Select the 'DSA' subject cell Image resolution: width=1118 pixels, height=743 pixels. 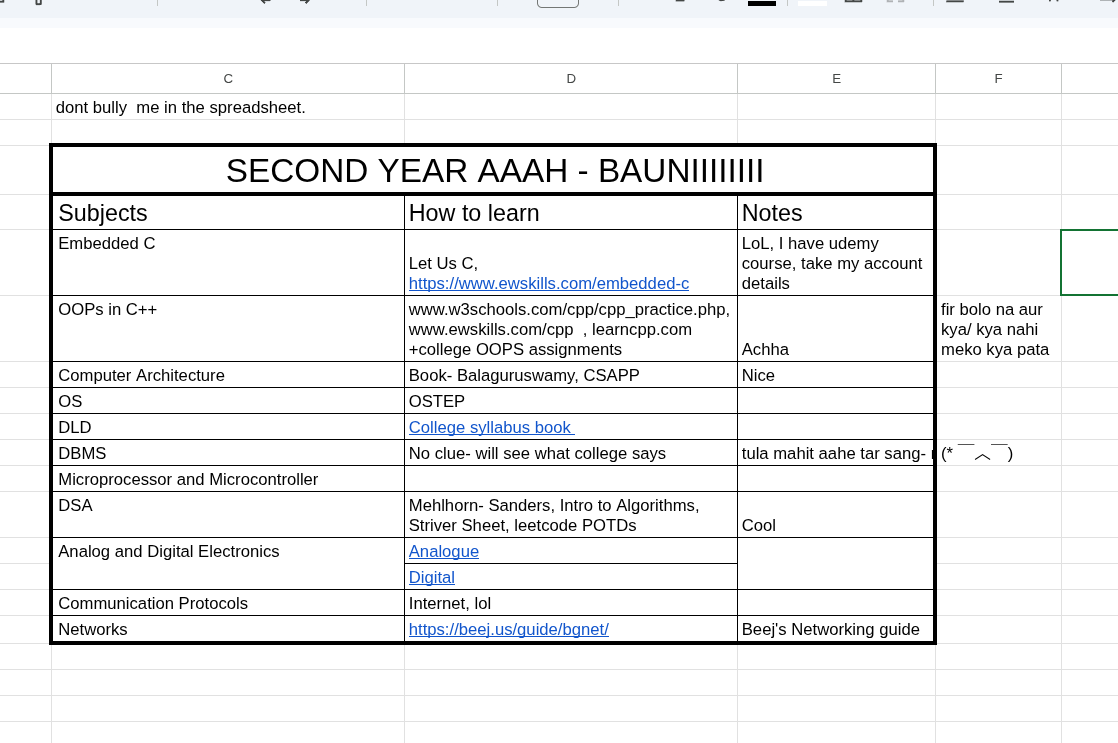(228, 515)
